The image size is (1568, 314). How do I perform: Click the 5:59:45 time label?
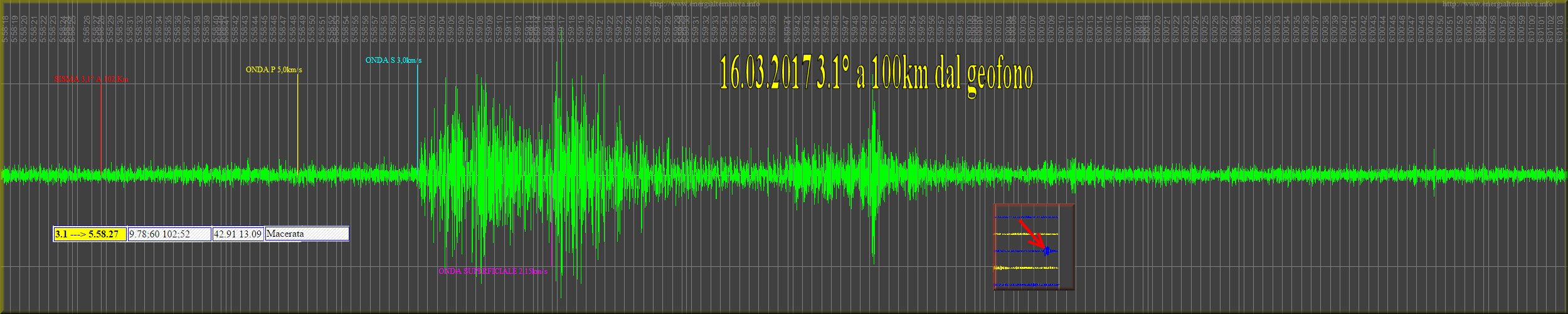(x=826, y=30)
